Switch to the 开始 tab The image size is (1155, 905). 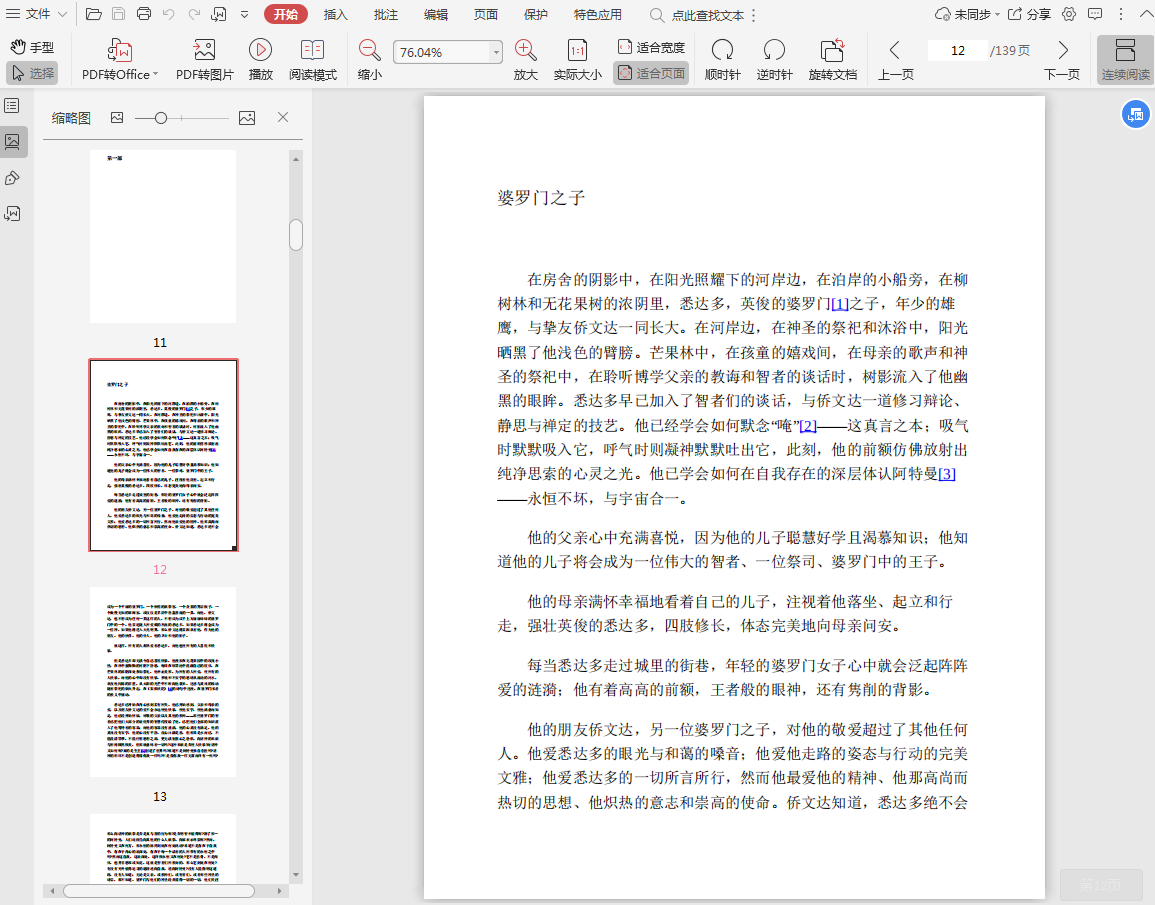point(286,15)
